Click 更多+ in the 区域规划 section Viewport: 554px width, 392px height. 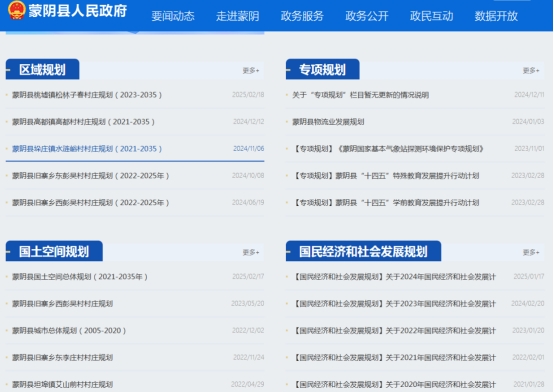(251, 70)
